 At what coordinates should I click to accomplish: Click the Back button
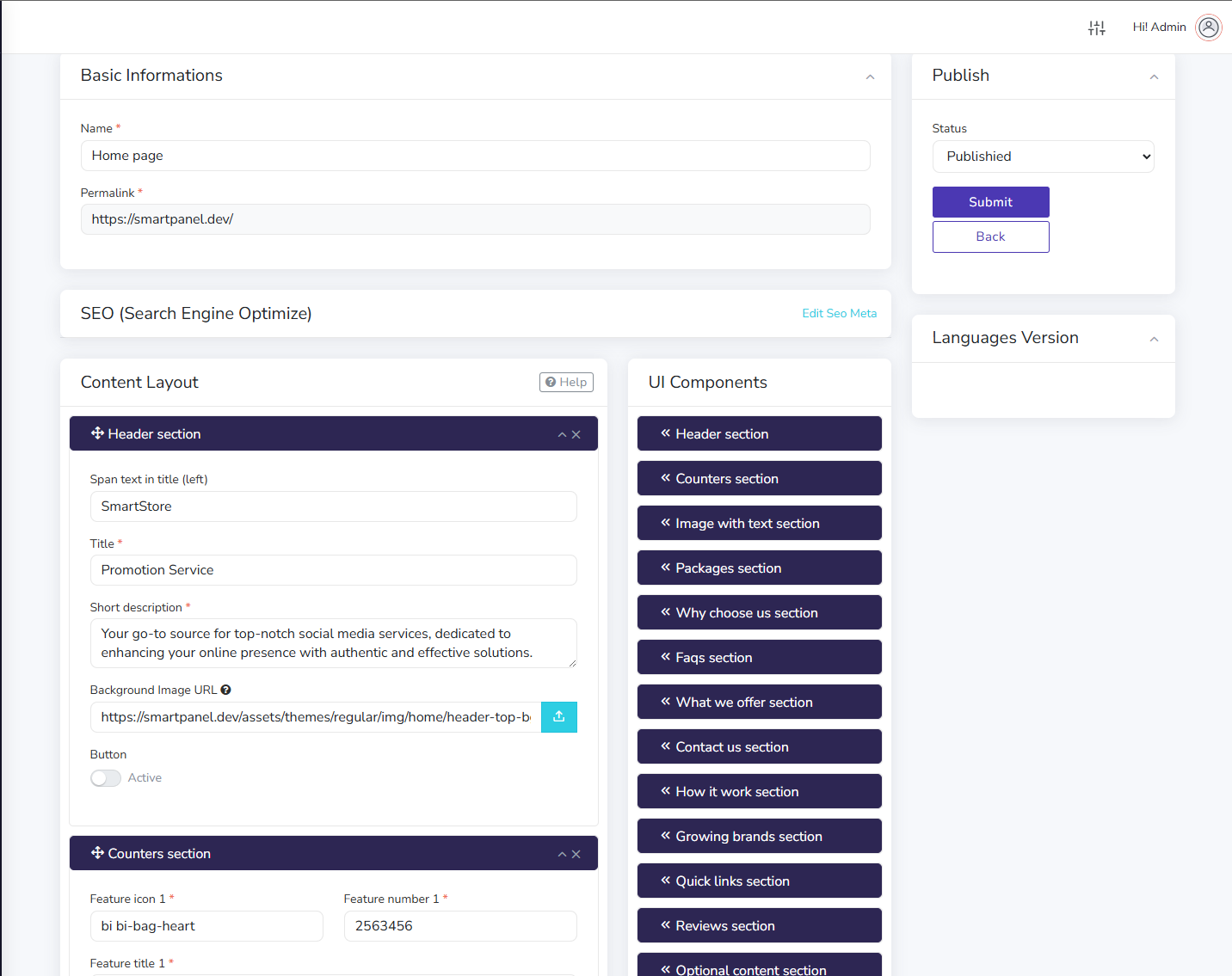point(990,236)
